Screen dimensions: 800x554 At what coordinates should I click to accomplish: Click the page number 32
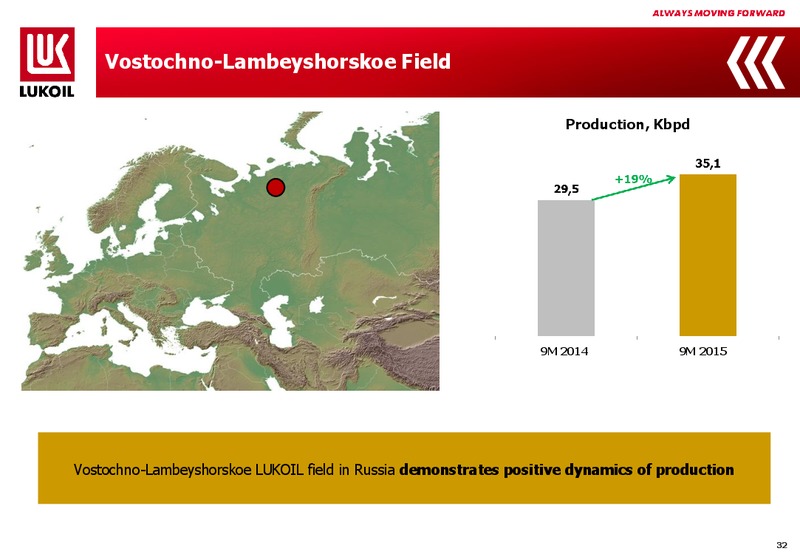click(x=781, y=545)
